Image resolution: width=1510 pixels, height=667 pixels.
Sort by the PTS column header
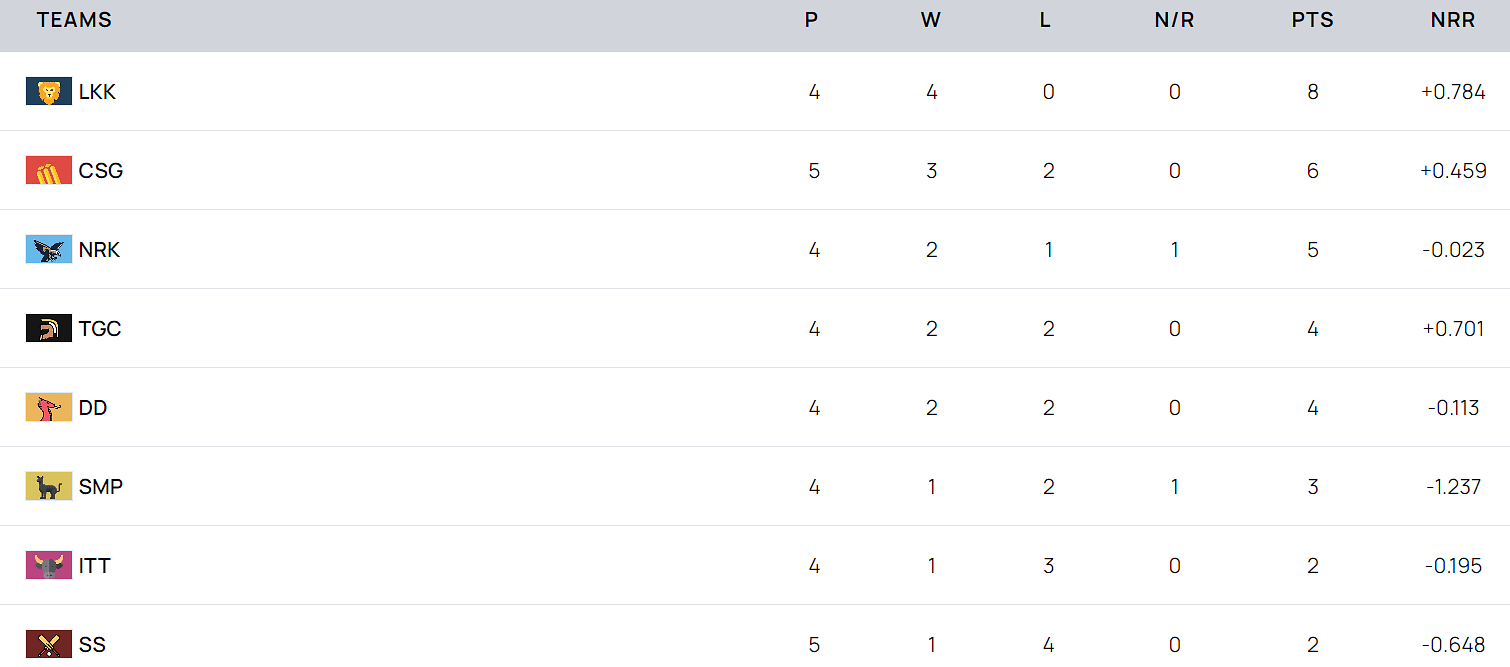point(1312,20)
